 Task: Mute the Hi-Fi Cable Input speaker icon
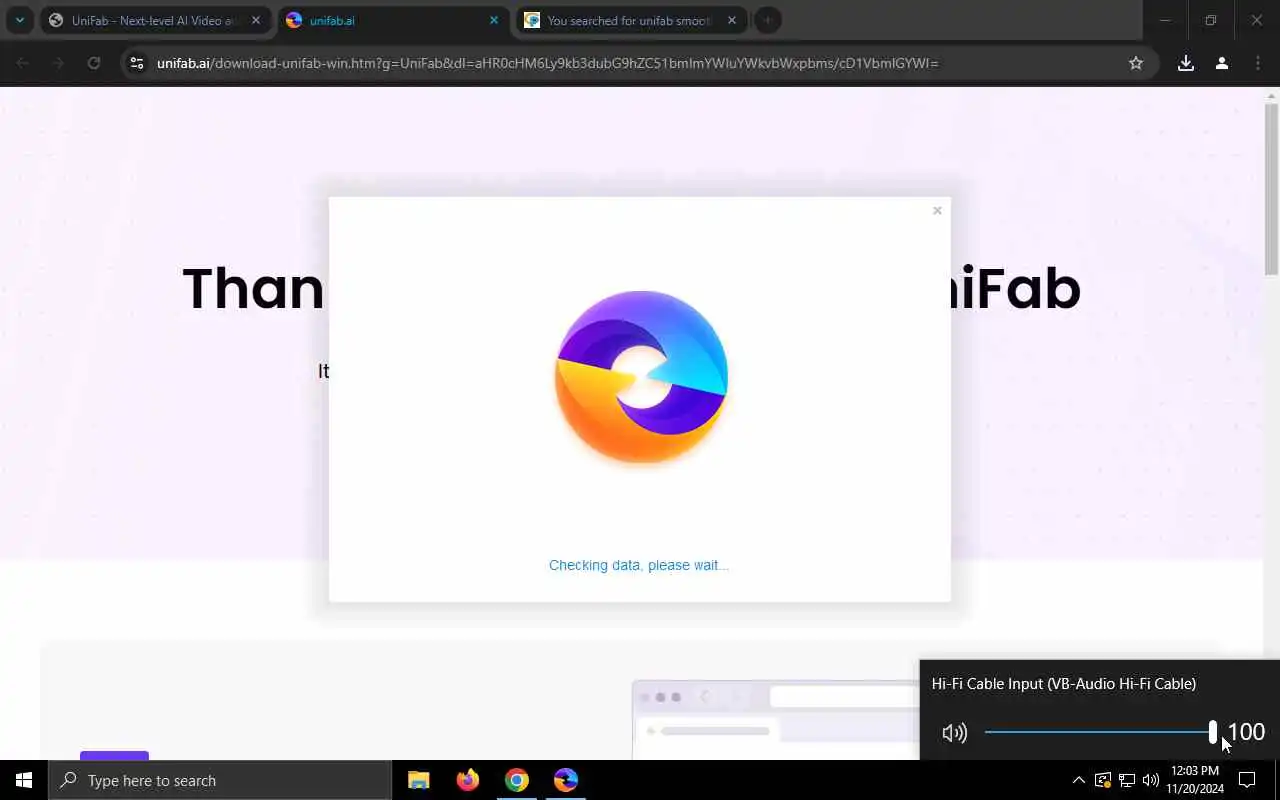coord(954,733)
